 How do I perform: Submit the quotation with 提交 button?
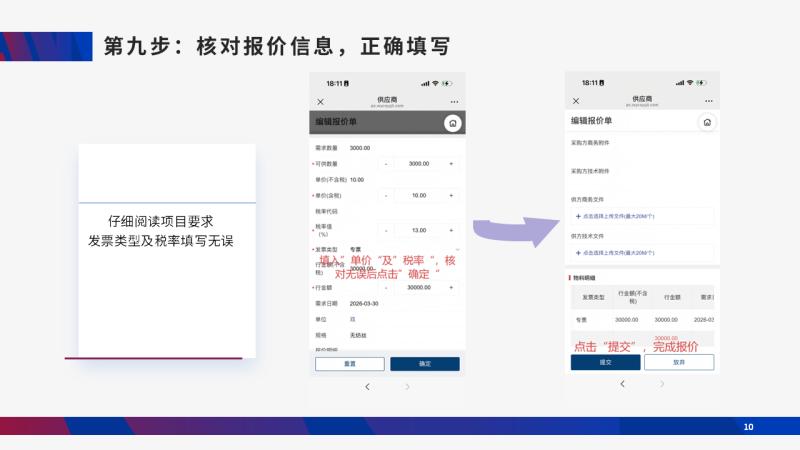point(606,362)
